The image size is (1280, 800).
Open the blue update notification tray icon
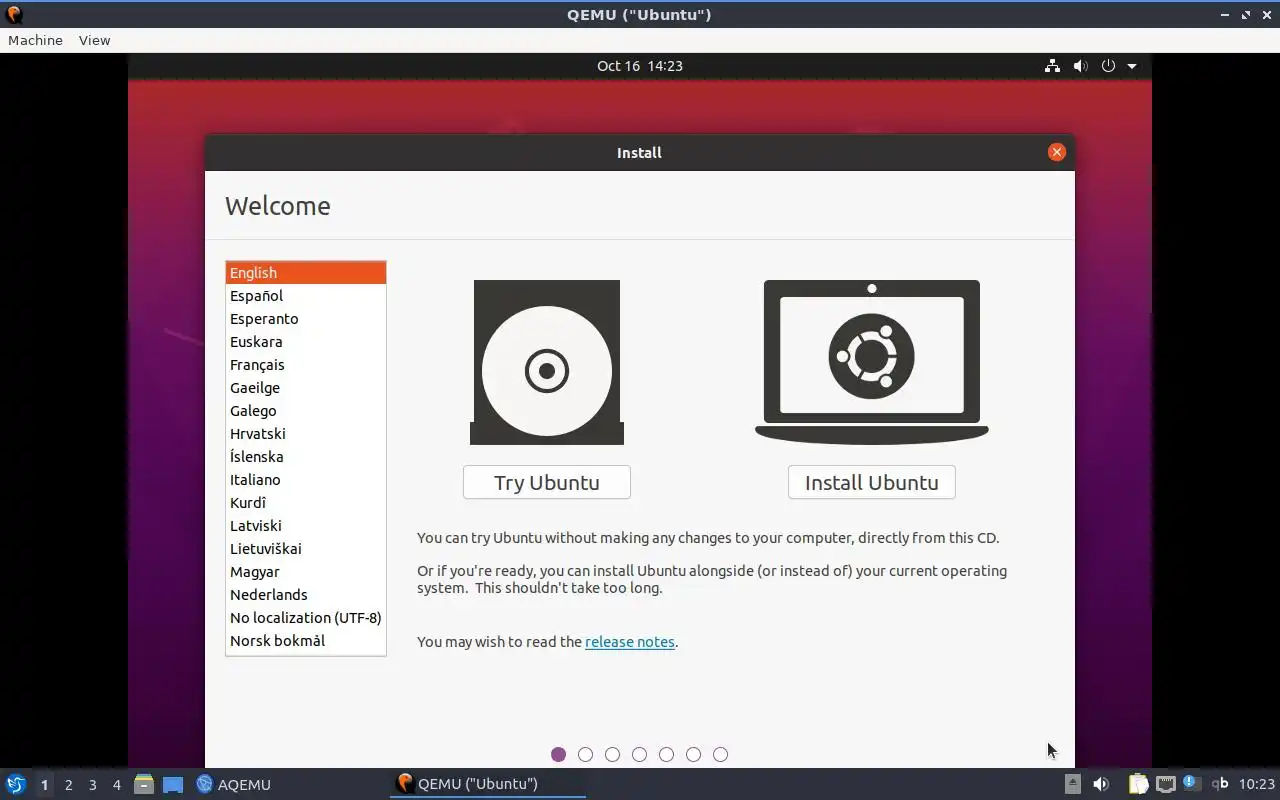pos(1191,782)
